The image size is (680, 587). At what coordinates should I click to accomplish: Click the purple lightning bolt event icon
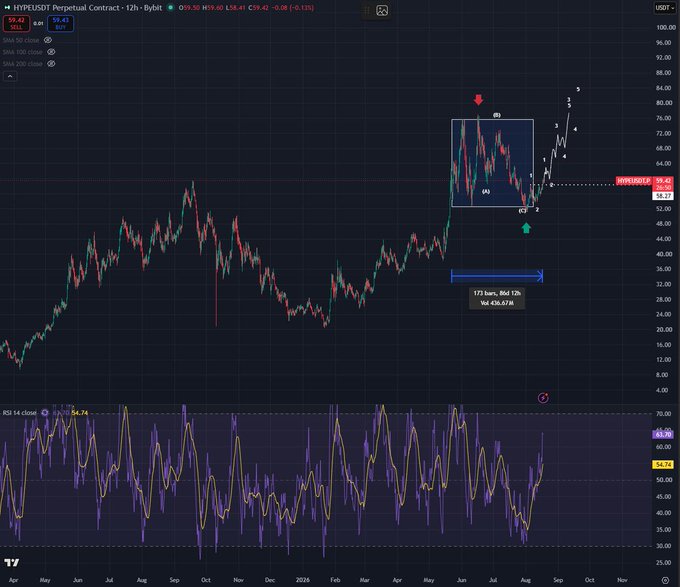coord(543,398)
